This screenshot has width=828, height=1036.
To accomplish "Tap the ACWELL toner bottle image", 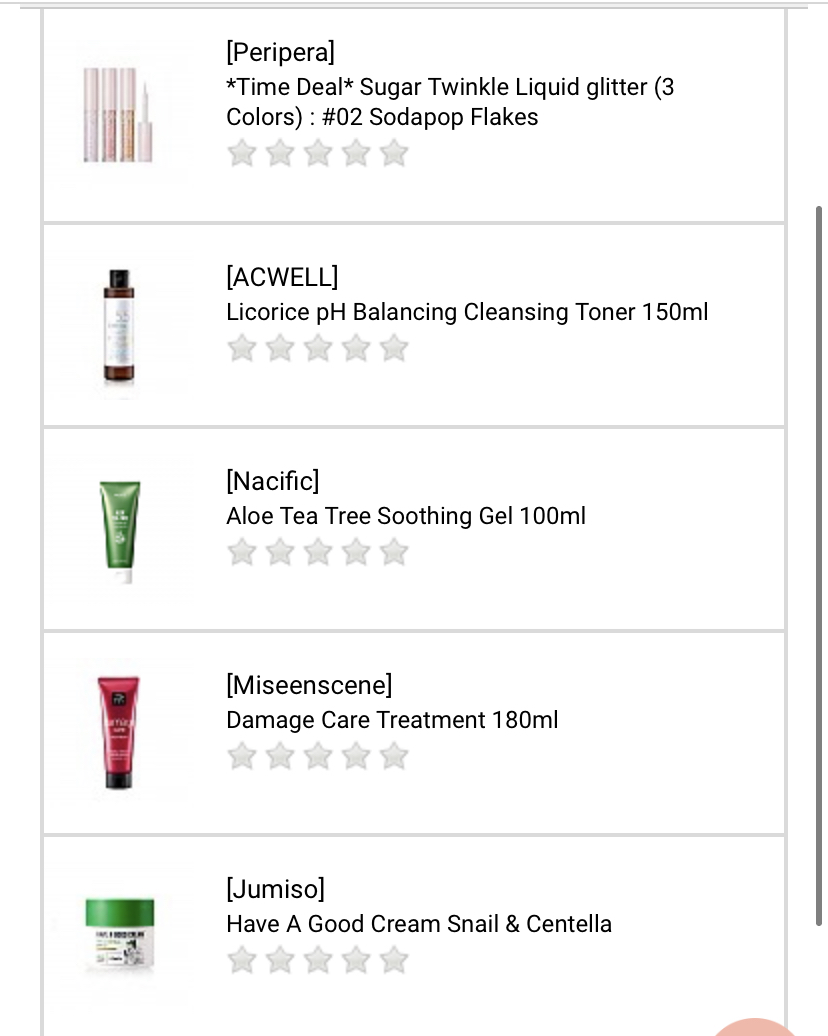I will [119, 326].
